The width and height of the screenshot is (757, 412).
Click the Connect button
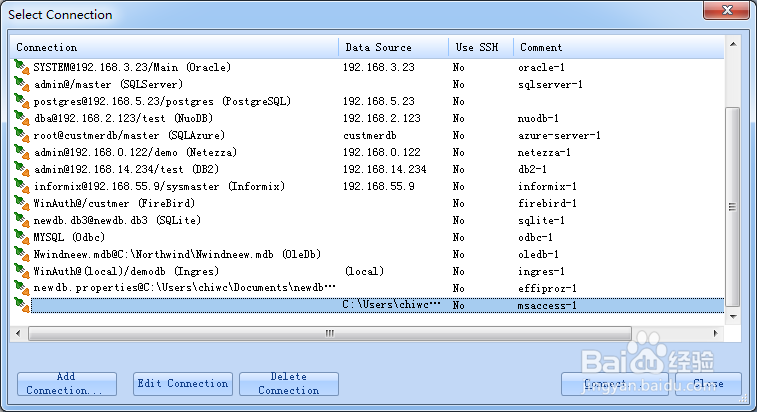[615, 384]
